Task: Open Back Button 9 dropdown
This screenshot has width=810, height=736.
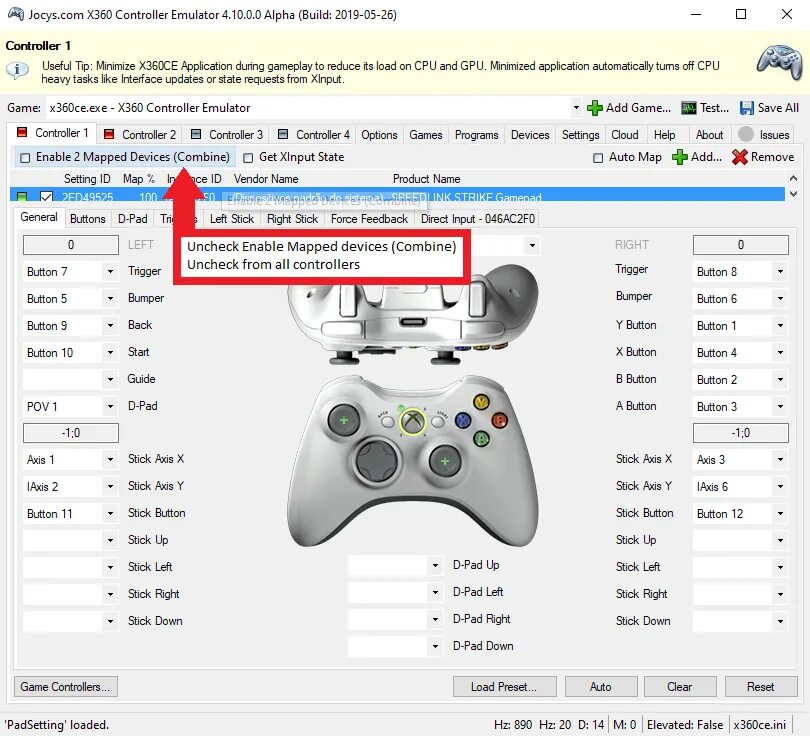Action: tap(110, 325)
